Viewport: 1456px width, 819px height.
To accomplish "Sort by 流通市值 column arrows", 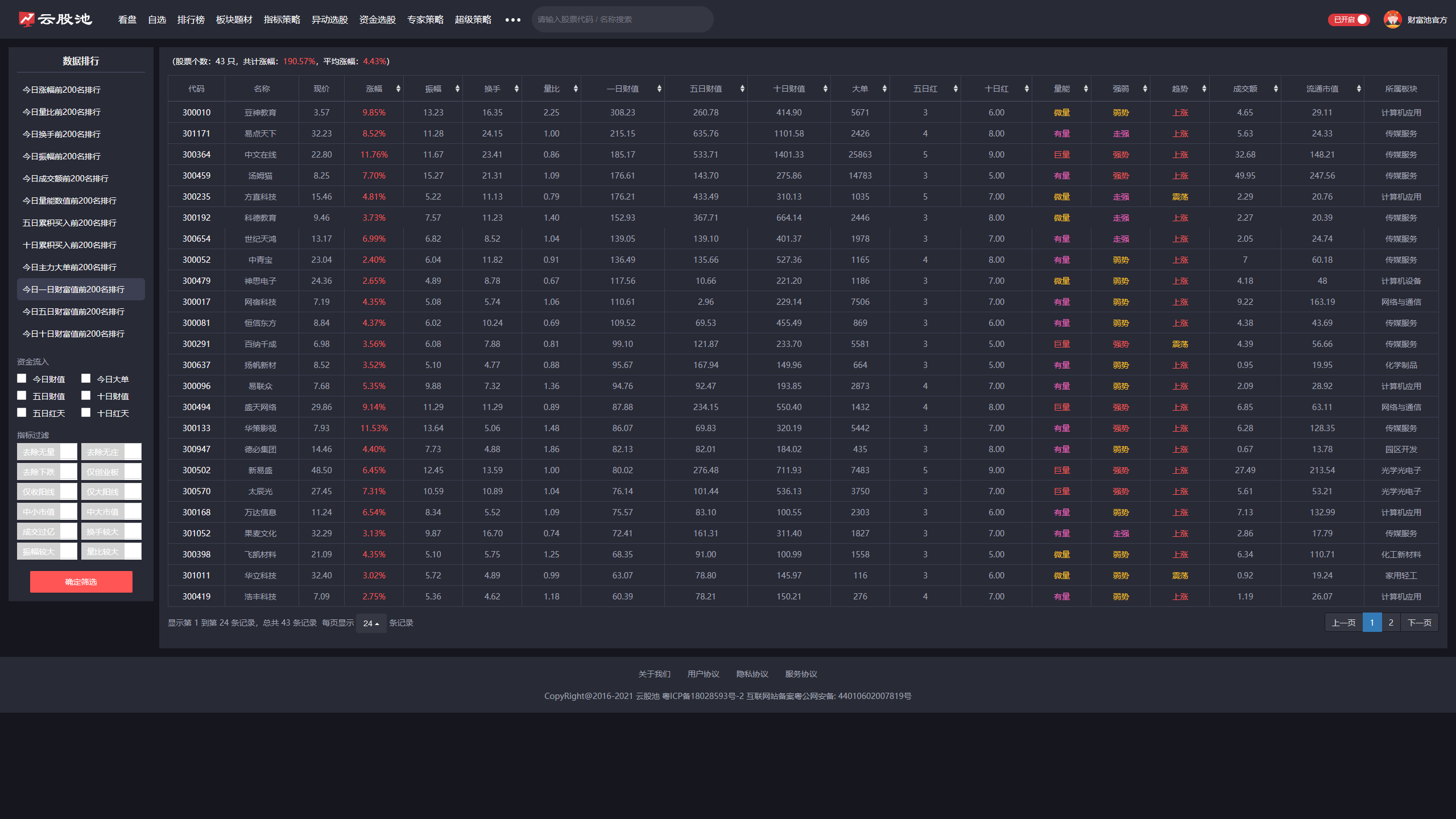I will tap(1359, 89).
